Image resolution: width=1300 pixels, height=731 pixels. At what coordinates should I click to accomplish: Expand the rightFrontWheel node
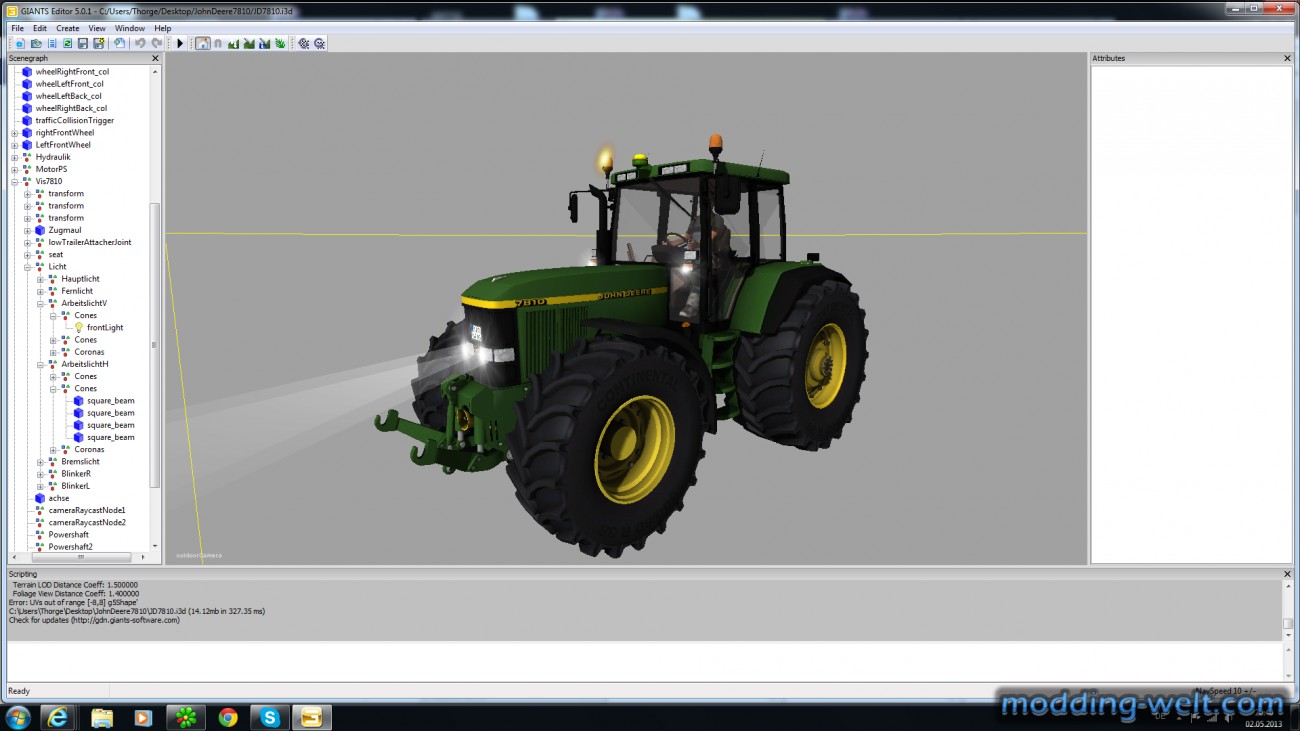(x=15, y=133)
